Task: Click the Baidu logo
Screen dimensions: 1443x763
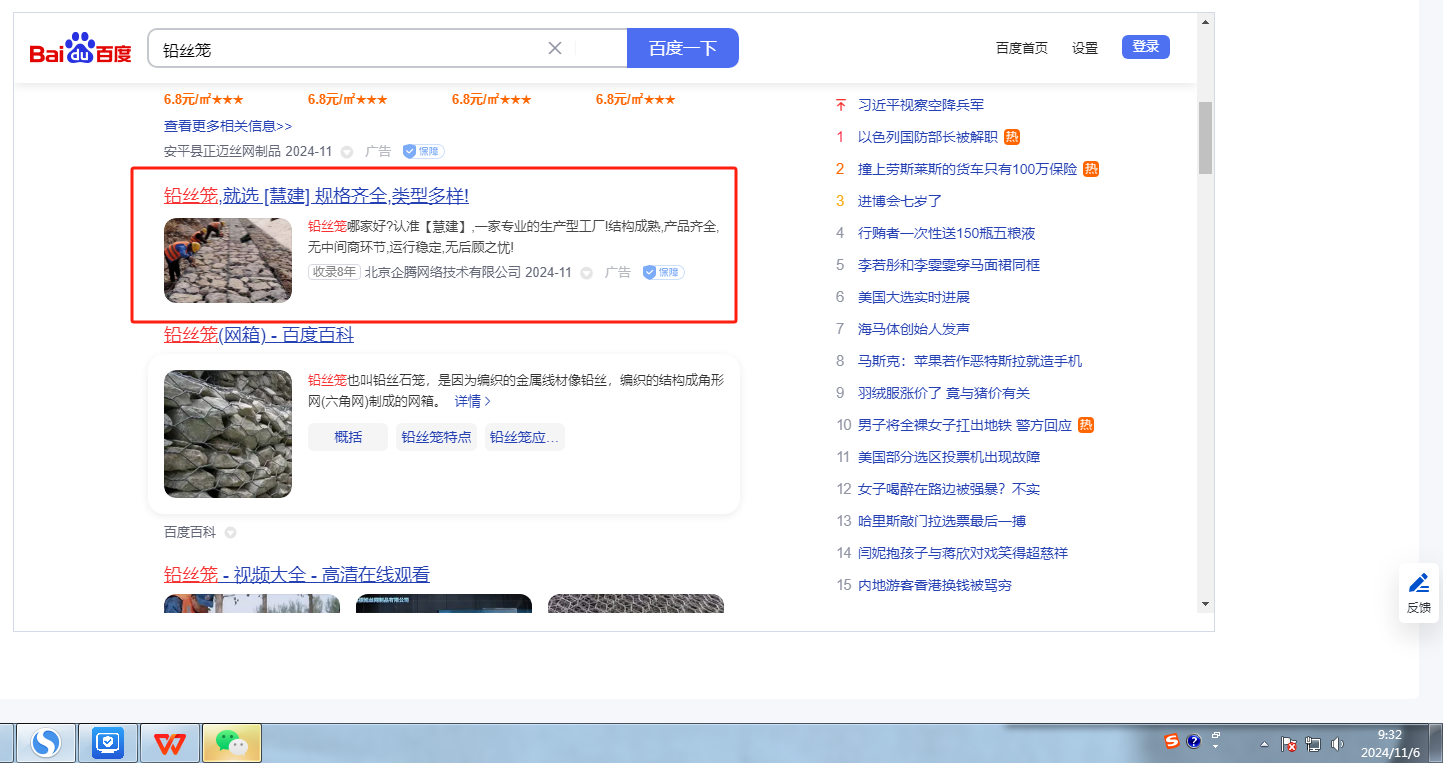Action: coord(80,49)
